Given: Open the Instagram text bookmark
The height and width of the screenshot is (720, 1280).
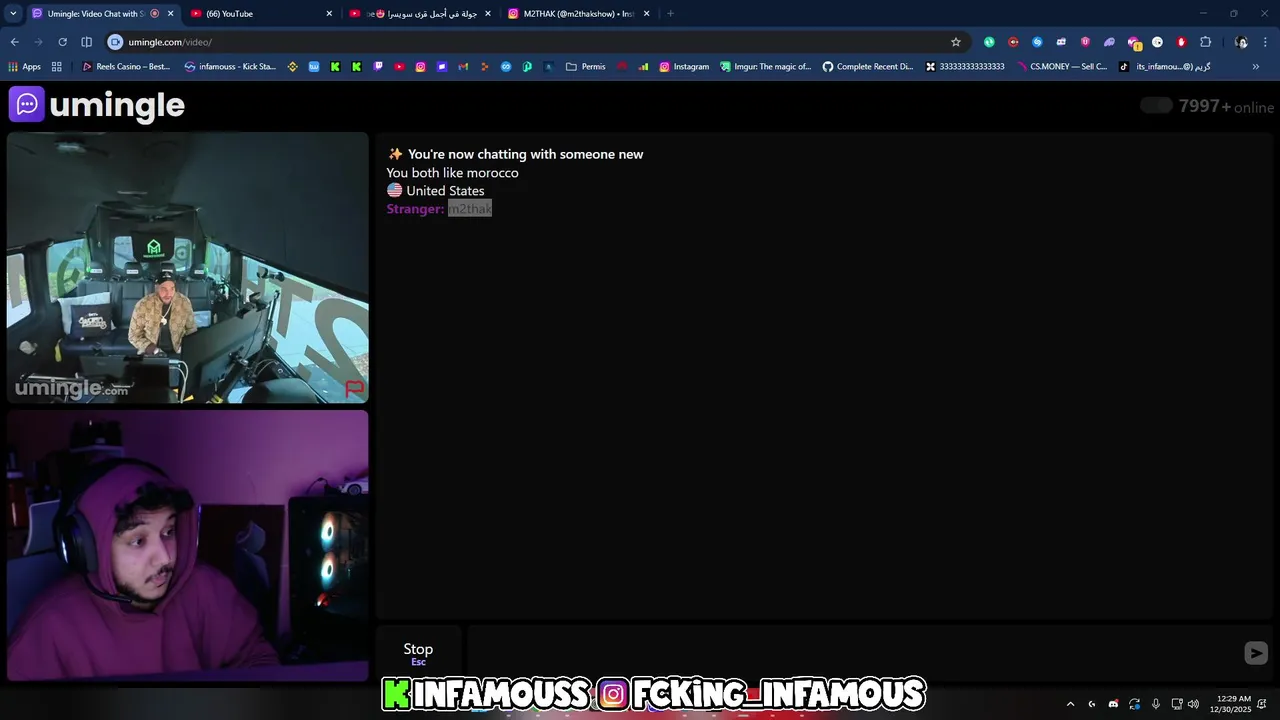Looking at the screenshot, I should tap(685, 67).
